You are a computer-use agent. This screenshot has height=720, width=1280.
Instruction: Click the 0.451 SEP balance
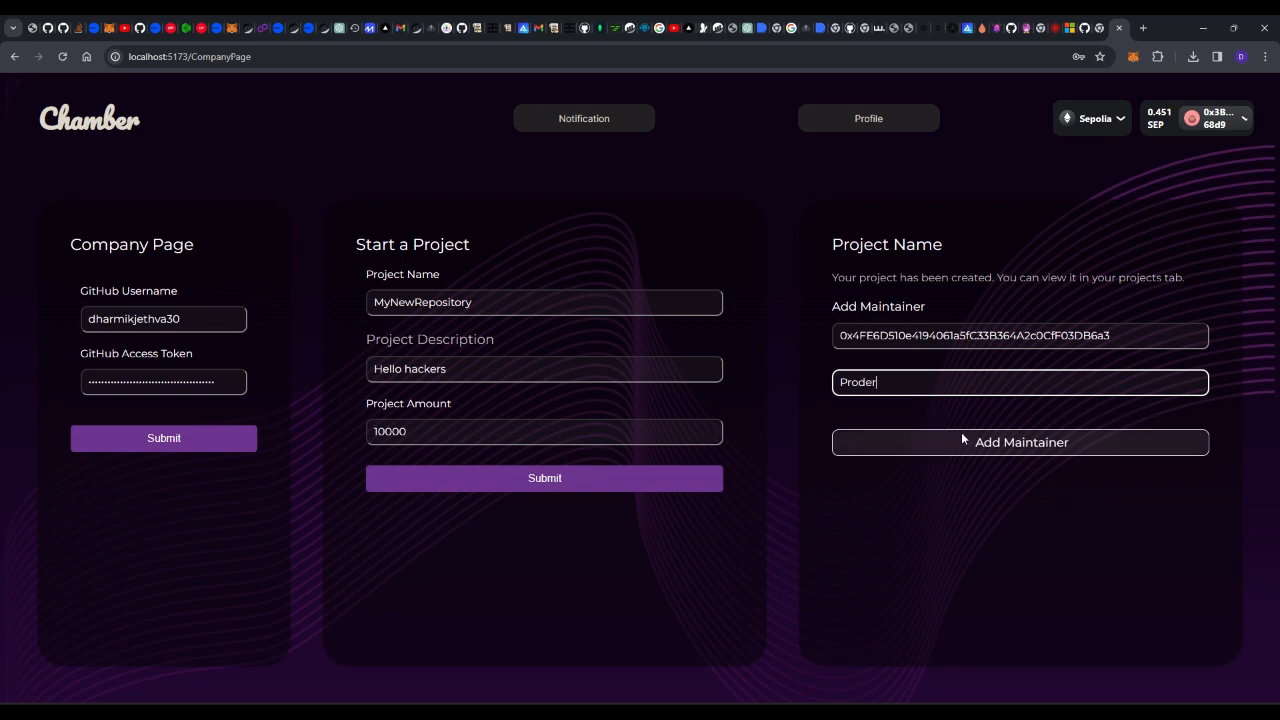tap(1158, 118)
